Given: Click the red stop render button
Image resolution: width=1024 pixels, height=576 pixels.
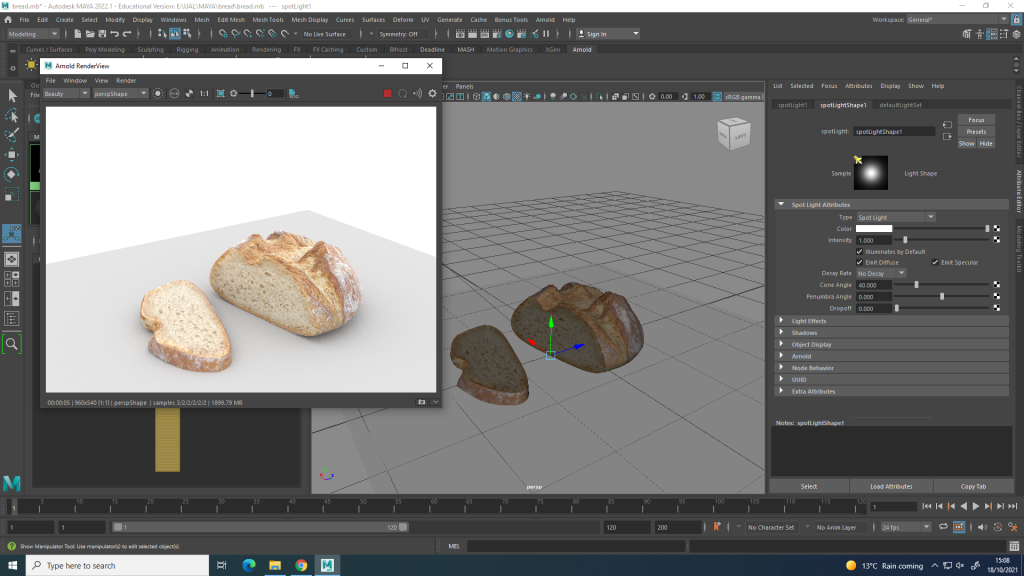Looking at the screenshot, I should [387, 93].
